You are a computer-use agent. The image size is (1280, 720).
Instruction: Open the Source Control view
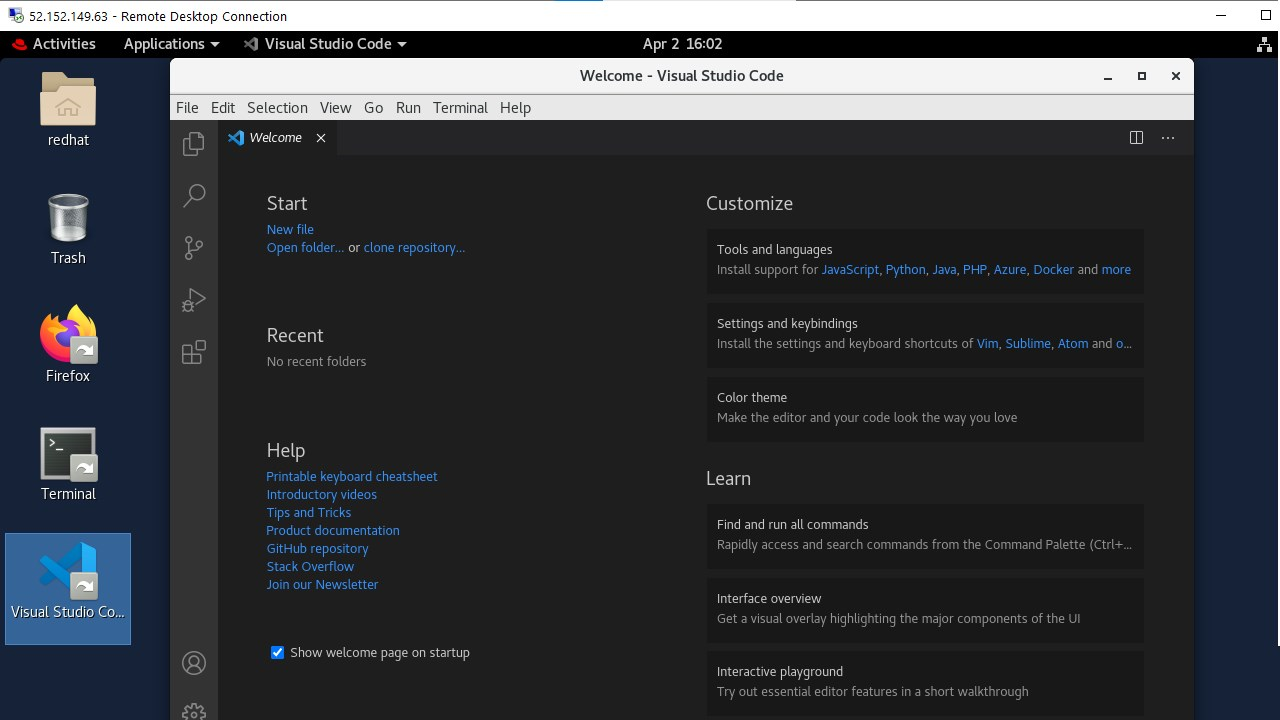click(194, 248)
